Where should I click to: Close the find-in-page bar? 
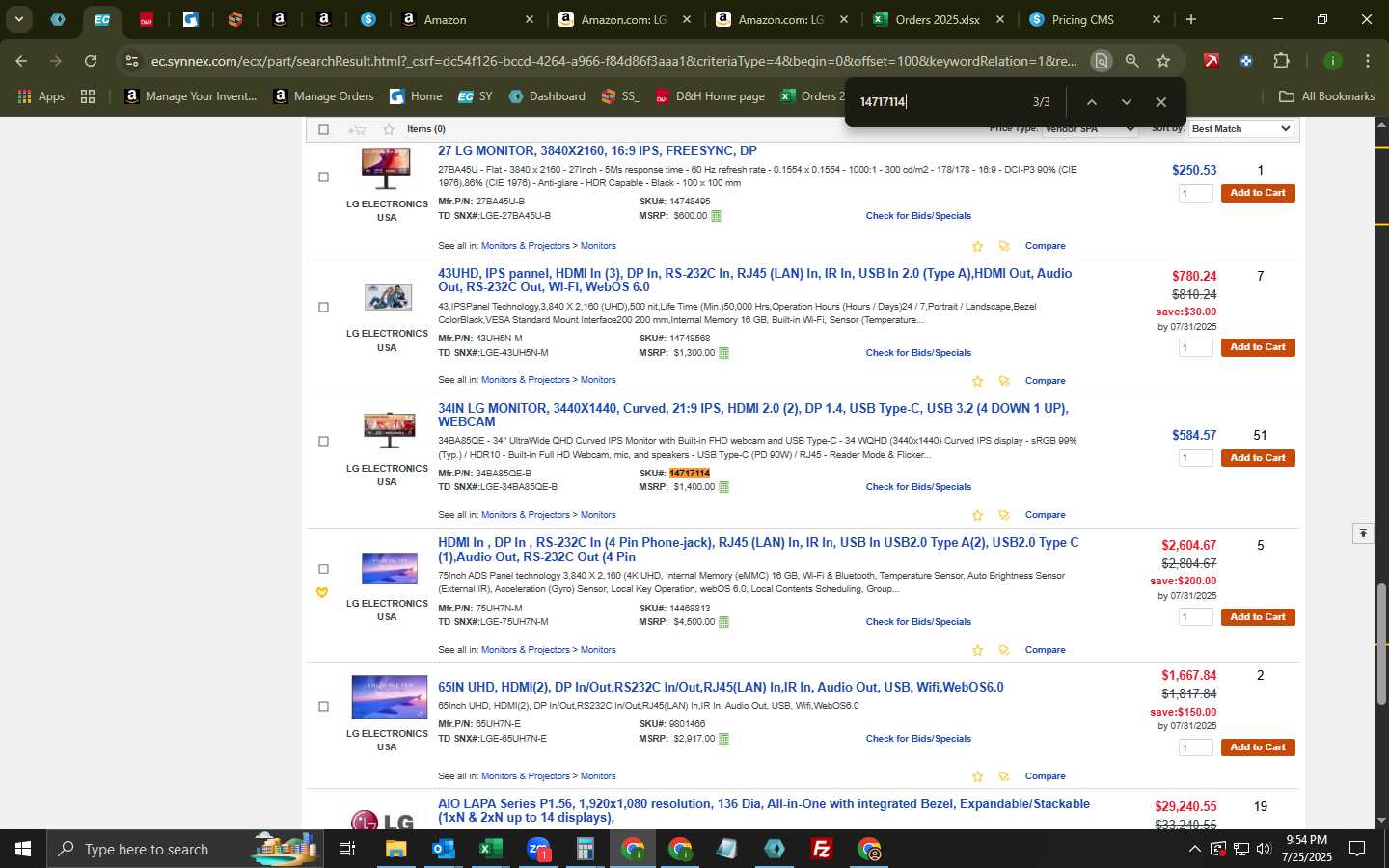point(1160,102)
